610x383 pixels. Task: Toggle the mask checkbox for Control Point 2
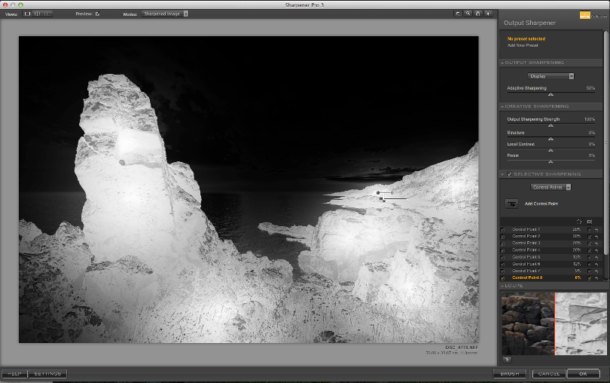[589, 236]
